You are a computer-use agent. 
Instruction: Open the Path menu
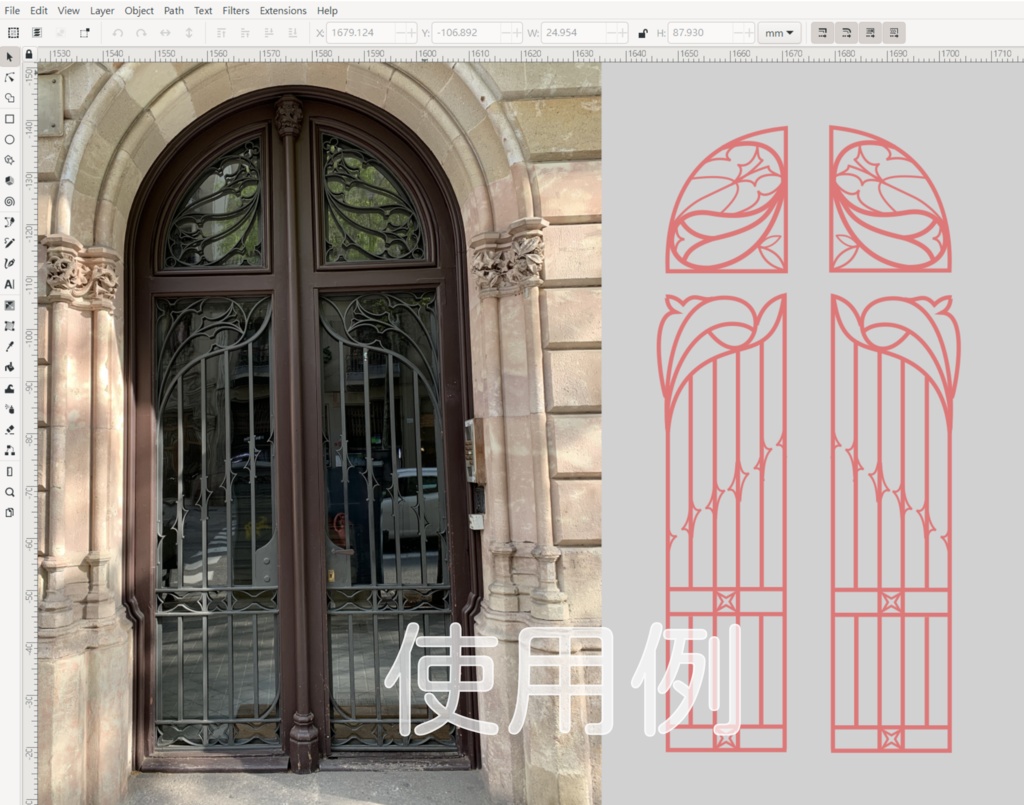tap(174, 10)
